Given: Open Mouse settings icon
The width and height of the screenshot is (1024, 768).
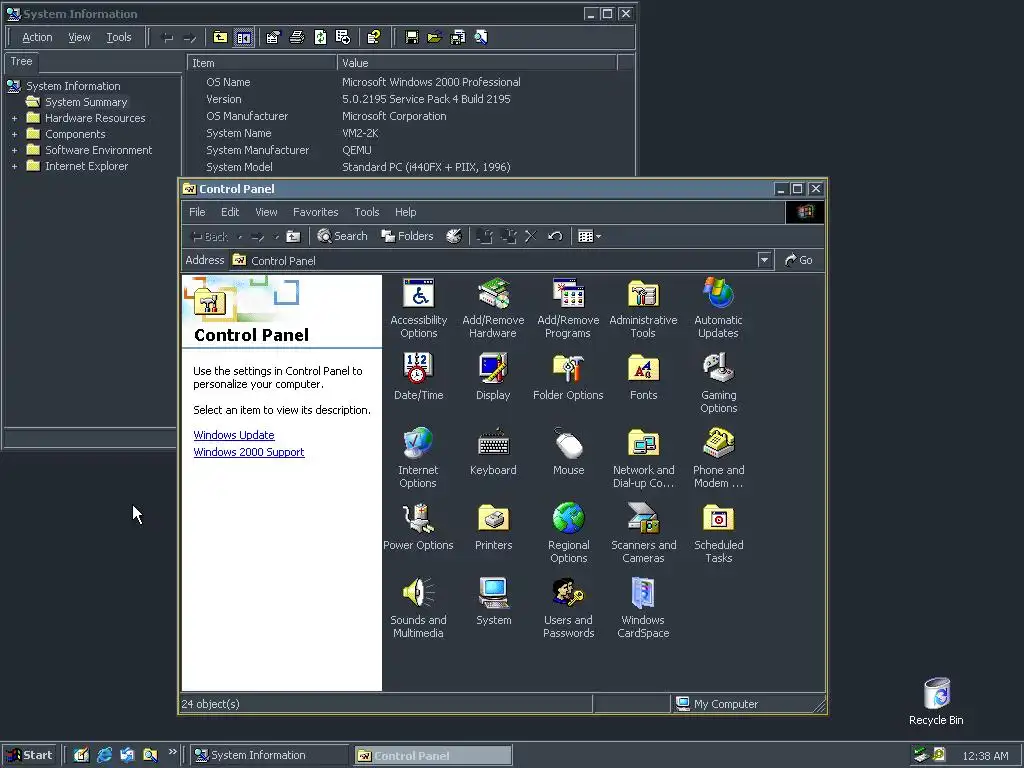Looking at the screenshot, I should 568,451.
